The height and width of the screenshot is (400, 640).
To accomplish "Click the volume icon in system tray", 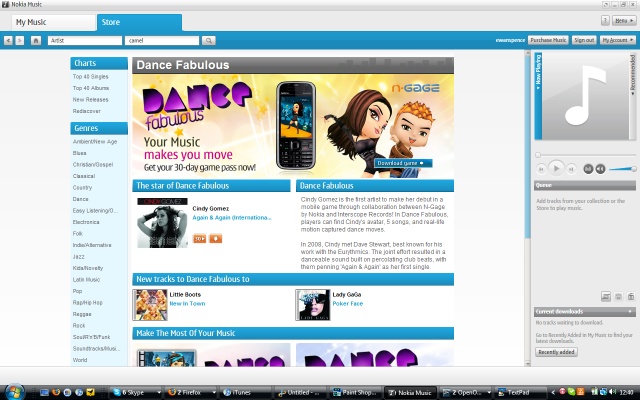I will (613, 392).
